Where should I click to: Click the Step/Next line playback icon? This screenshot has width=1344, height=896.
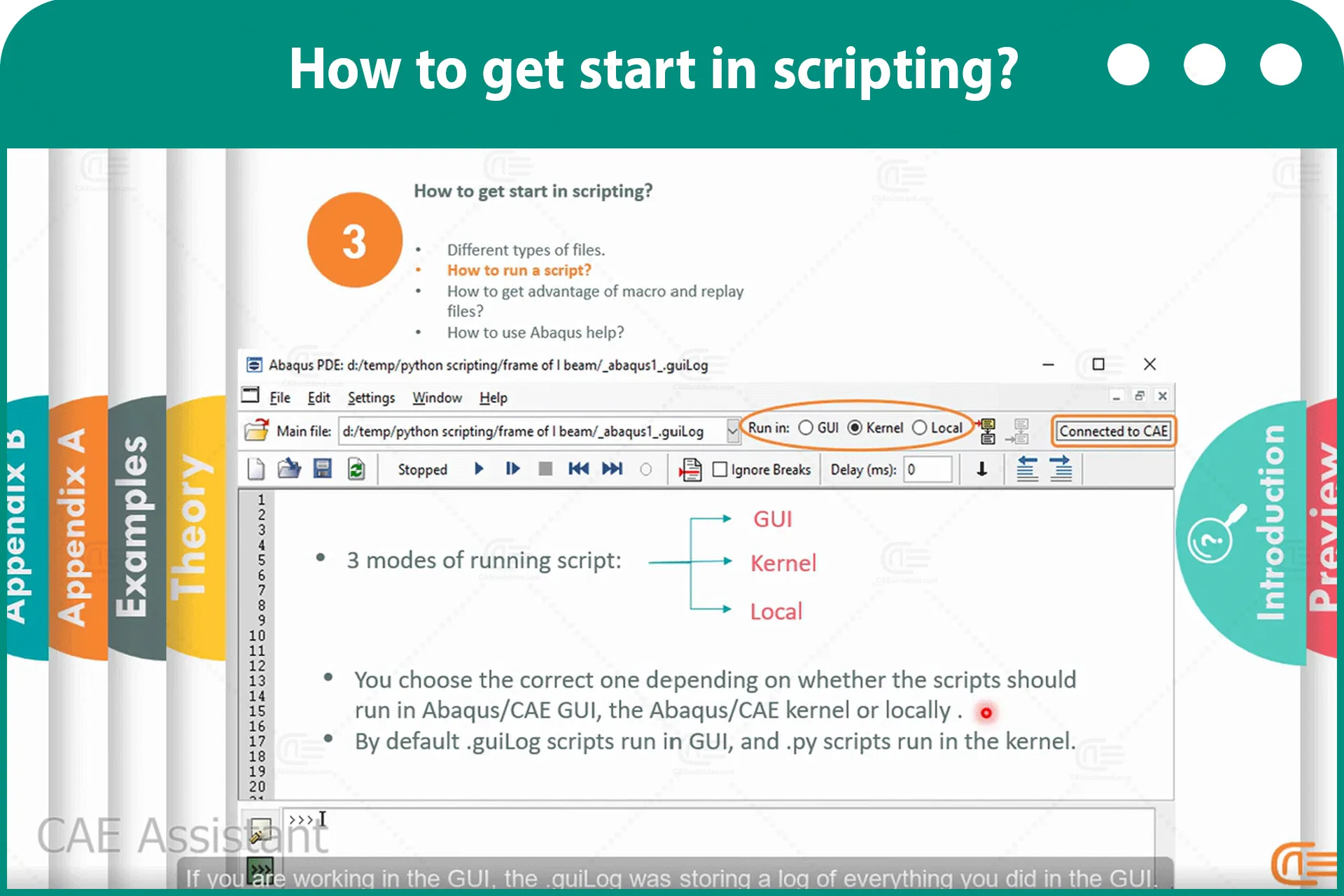(512, 469)
